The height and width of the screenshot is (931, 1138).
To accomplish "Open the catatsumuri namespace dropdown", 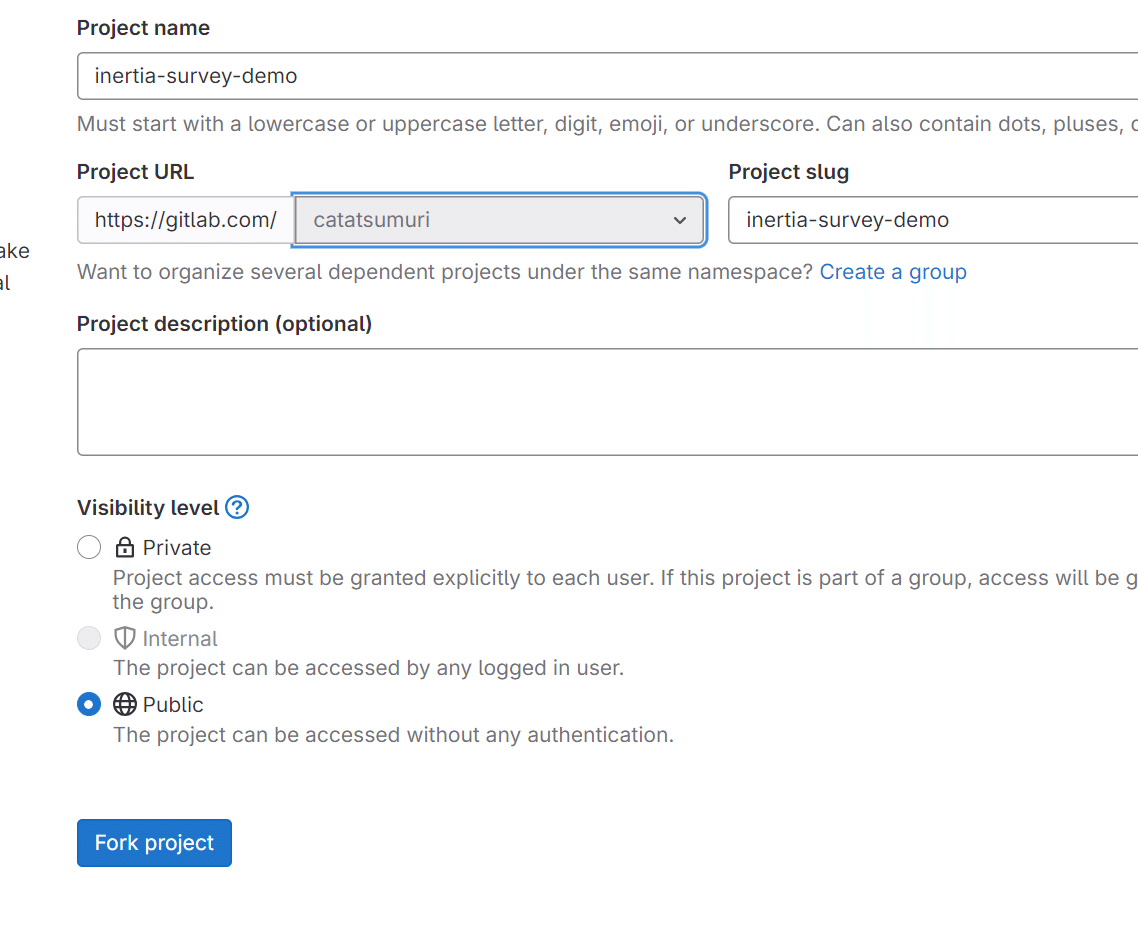I will 499,220.
